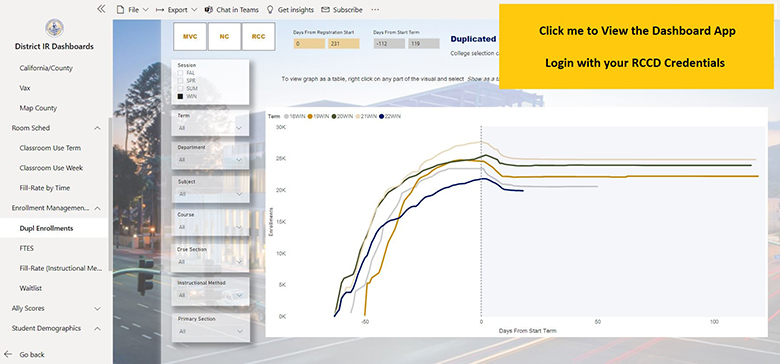Image resolution: width=780 pixels, height=364 pixels.
Task: Tick the SUM session checkbox
Action: [181, 89]
